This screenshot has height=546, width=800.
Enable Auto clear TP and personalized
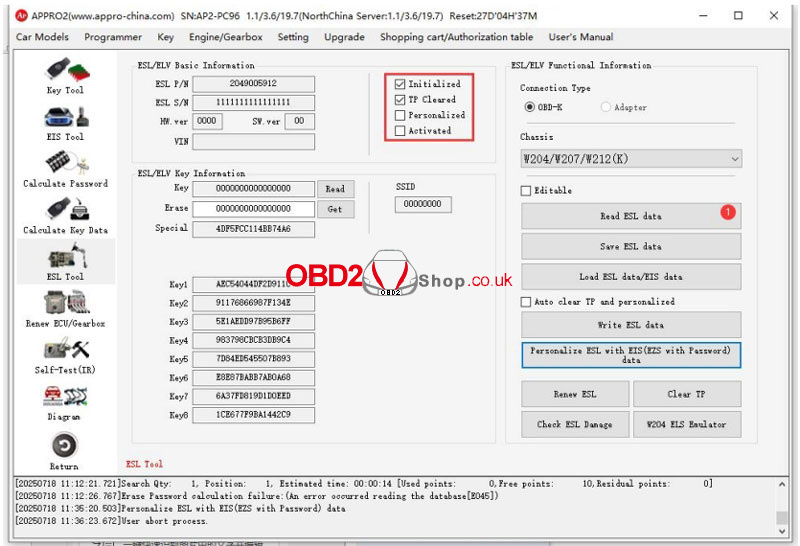point(526,302)
